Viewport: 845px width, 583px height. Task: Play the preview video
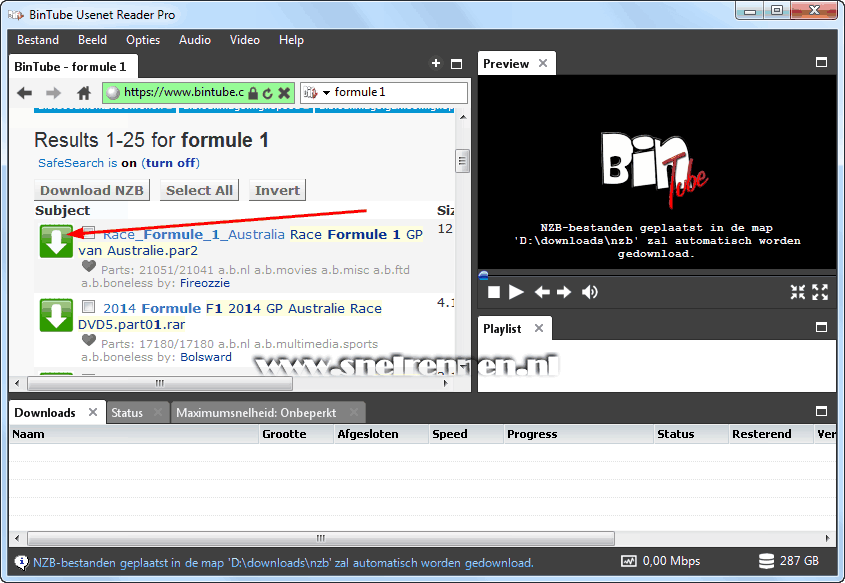tap(516, 292)
